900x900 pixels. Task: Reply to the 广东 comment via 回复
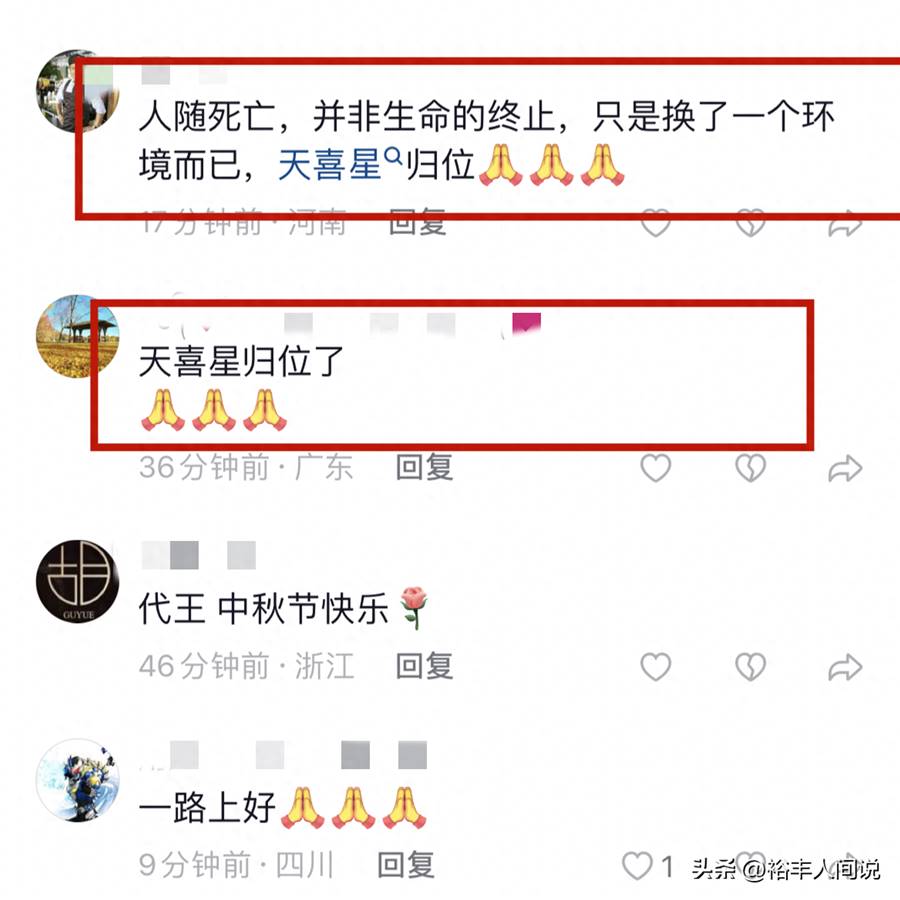click(x=424, y=467)
